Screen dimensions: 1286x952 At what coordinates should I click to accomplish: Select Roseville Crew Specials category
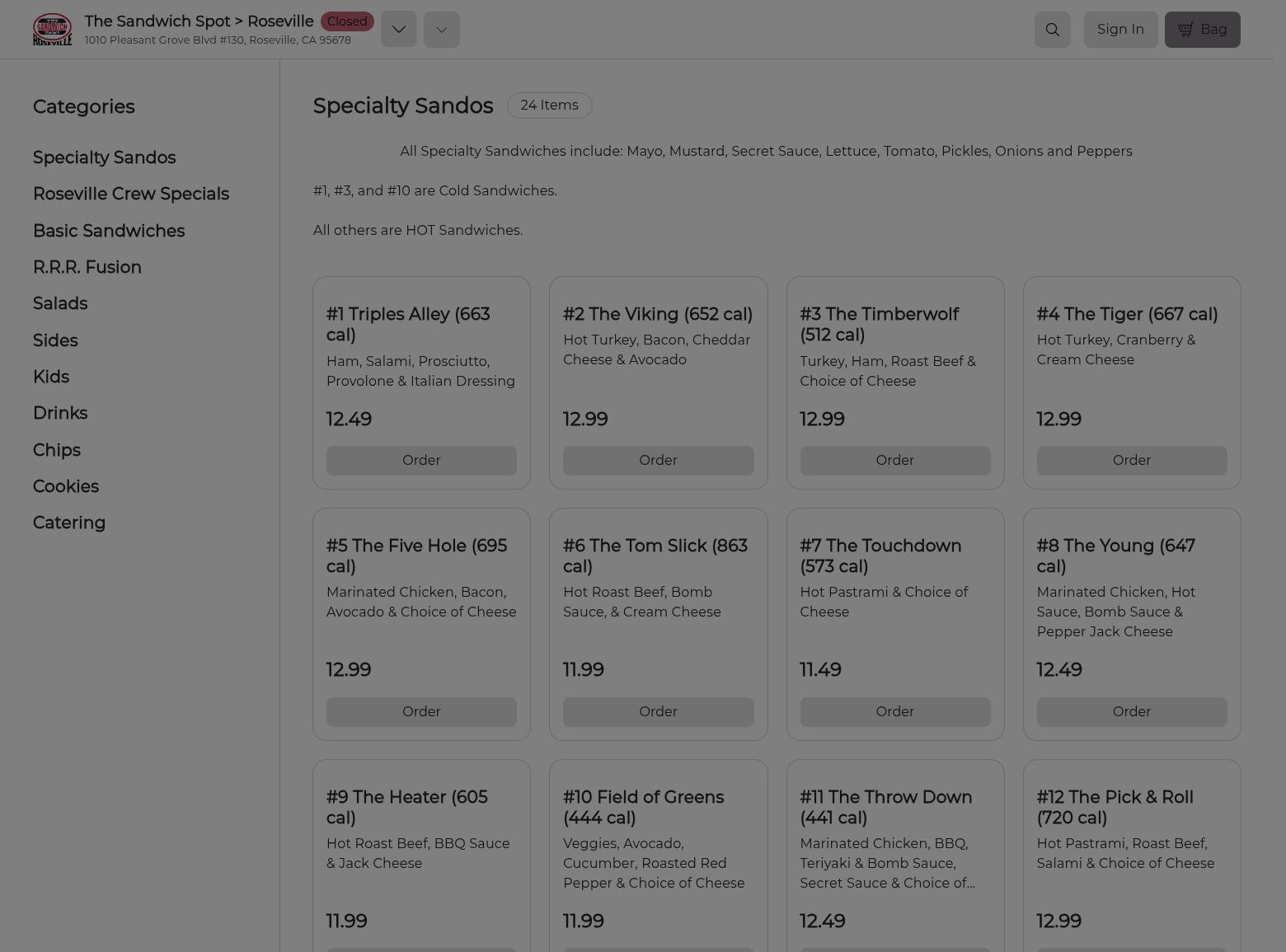[130, 195]
